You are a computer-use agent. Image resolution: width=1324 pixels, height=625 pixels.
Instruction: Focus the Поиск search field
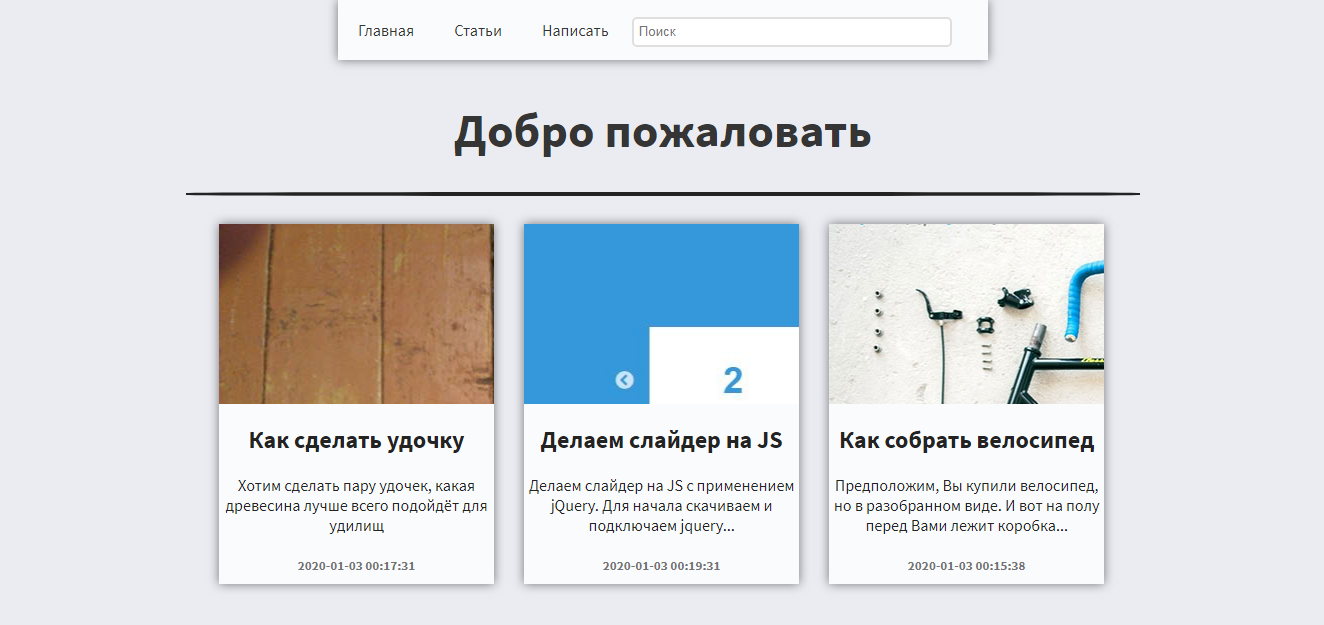click(792, 32)
